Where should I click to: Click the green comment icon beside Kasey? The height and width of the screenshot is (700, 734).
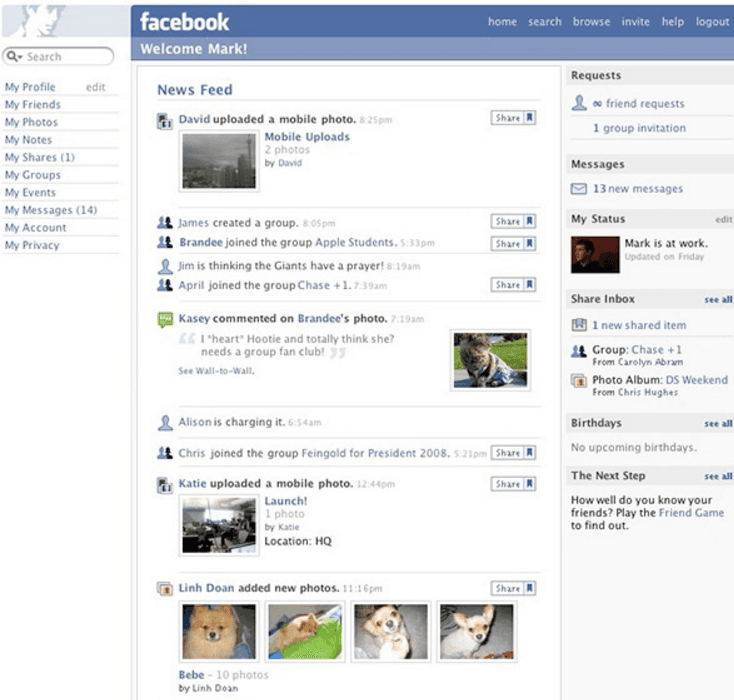pyautogui.click(x=165, y=319)
